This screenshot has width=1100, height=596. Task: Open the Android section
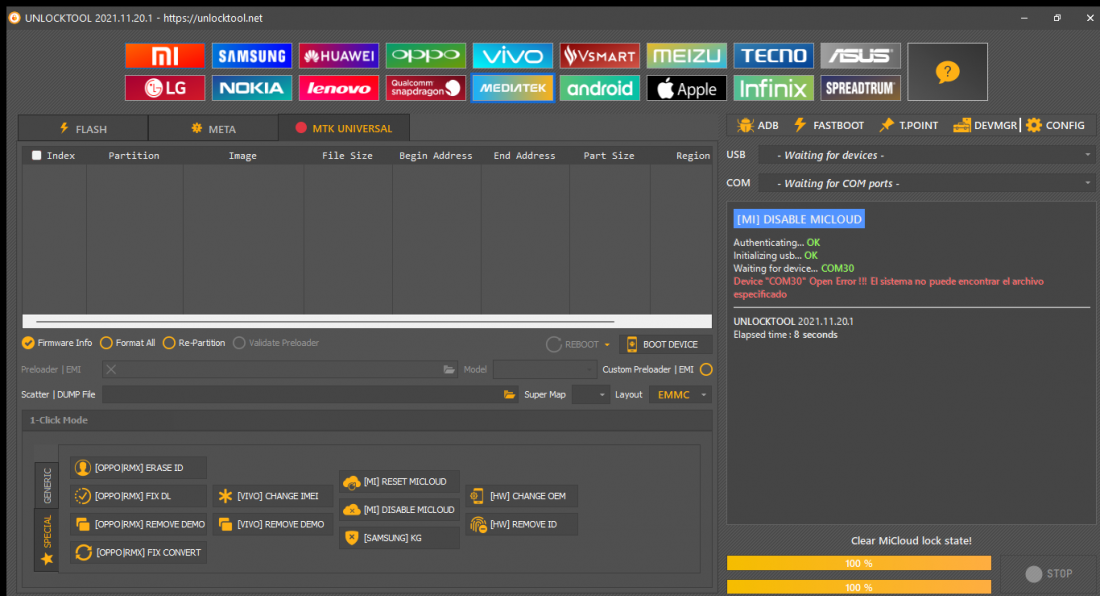pos(600,88)
